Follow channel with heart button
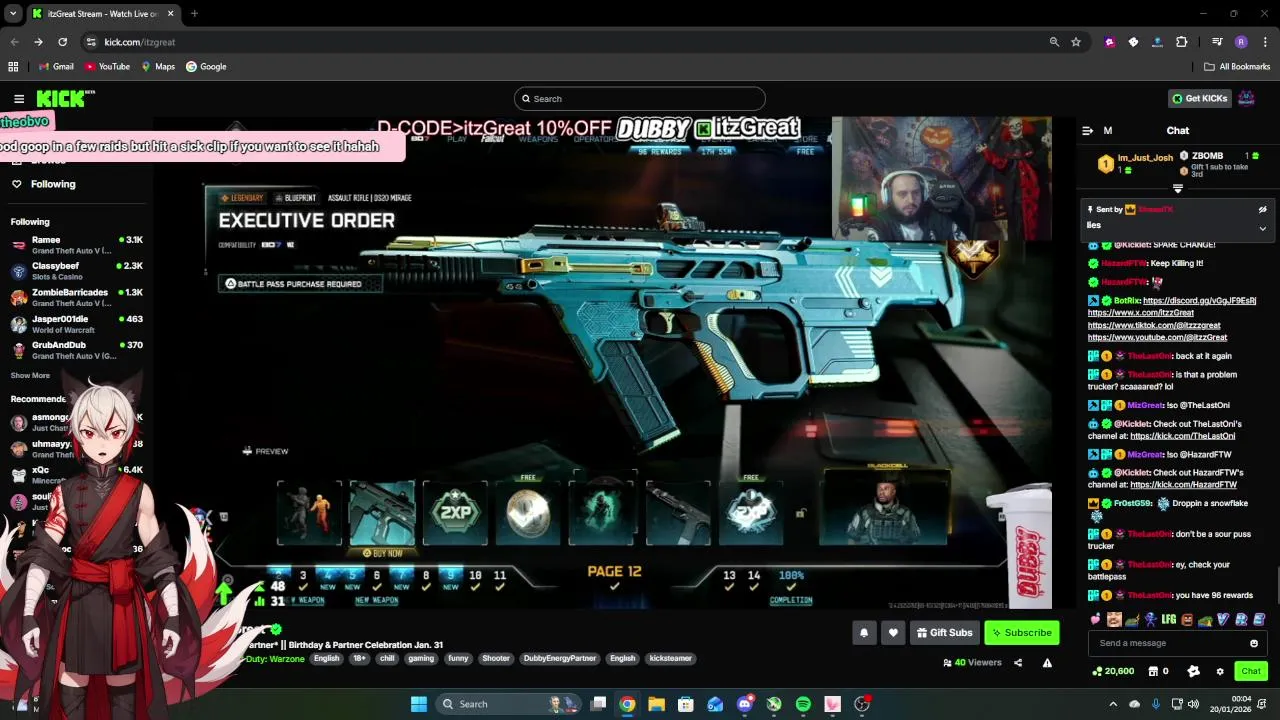1280x720 pixels. [893, 633]
